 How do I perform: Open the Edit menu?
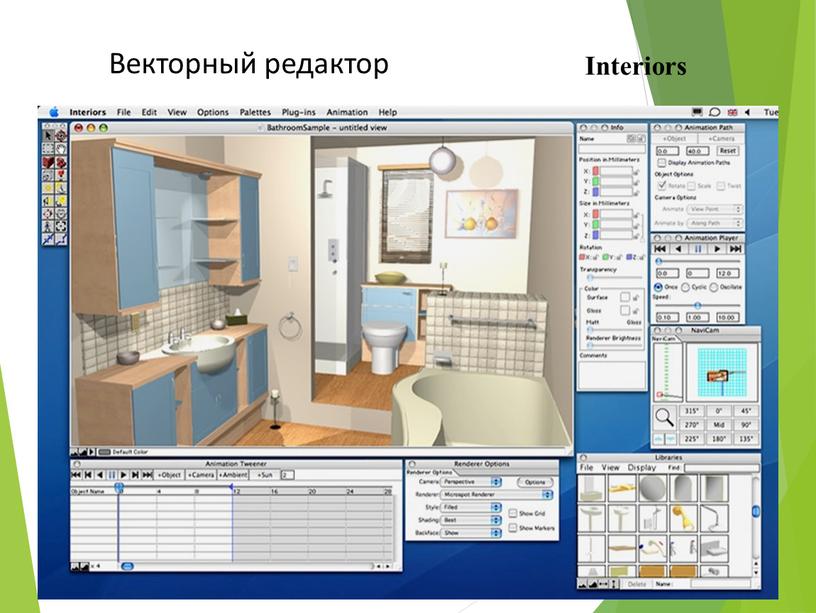tap(149, 112)
